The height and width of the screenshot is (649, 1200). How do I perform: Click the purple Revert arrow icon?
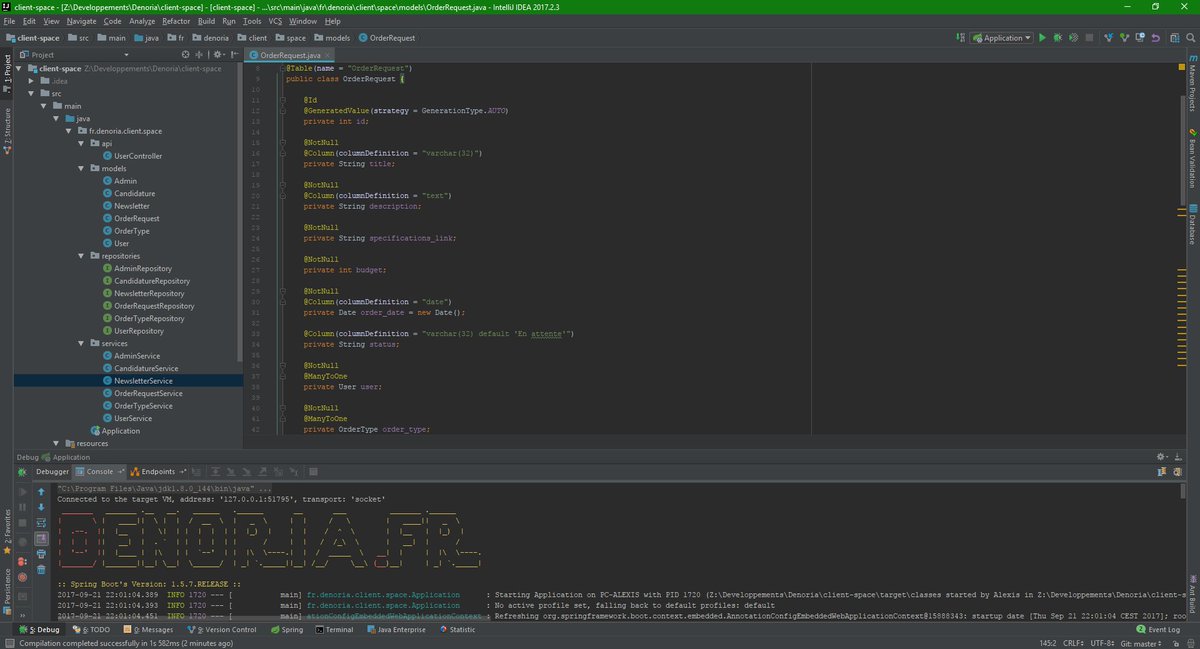click(1156, 38)
